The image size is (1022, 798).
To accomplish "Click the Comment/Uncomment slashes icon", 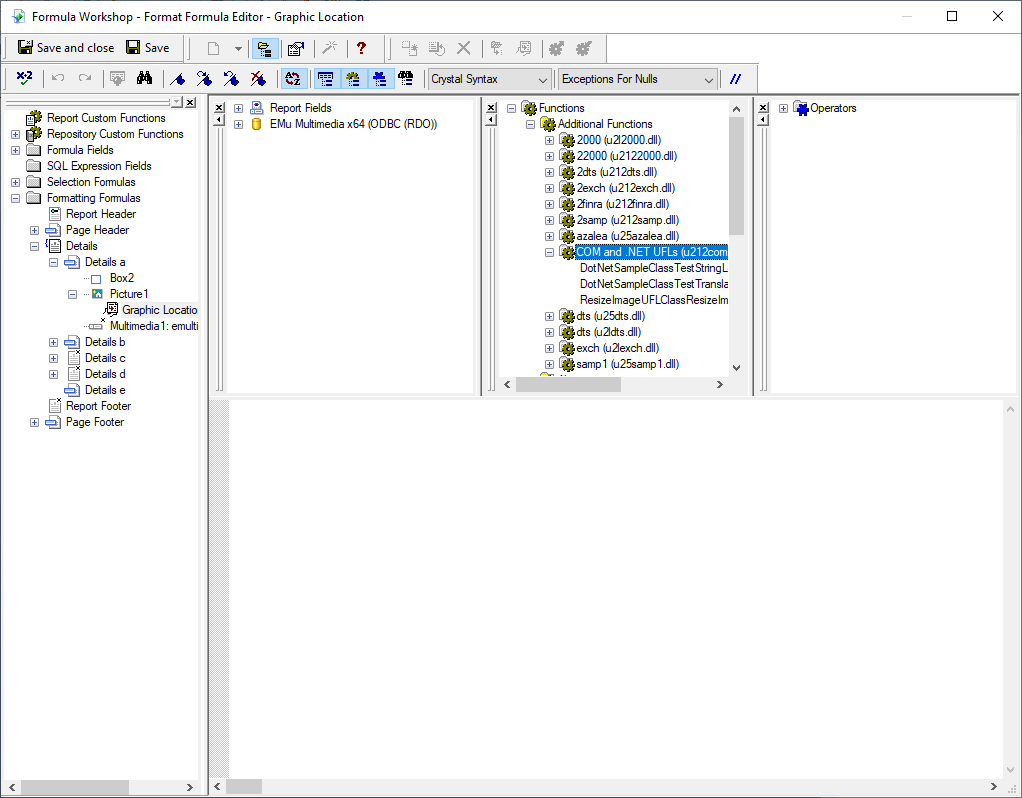I will pyautogui.click(x=736, y=79).
